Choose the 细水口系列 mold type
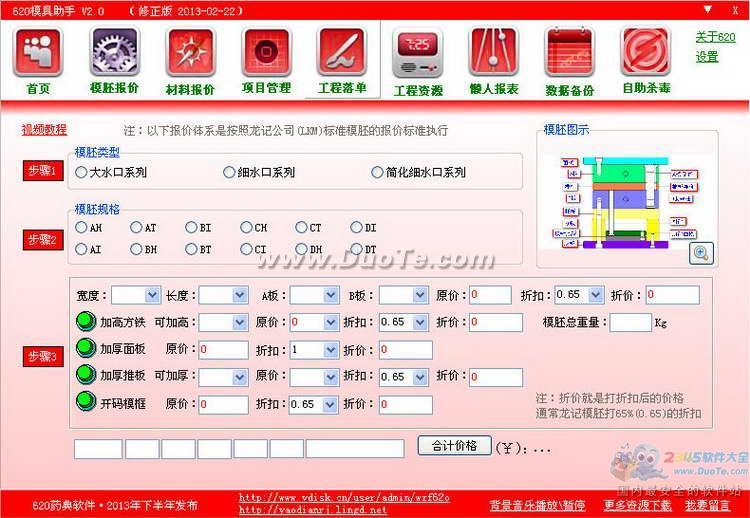Screen dimensions: 750x518 (229, 172)
